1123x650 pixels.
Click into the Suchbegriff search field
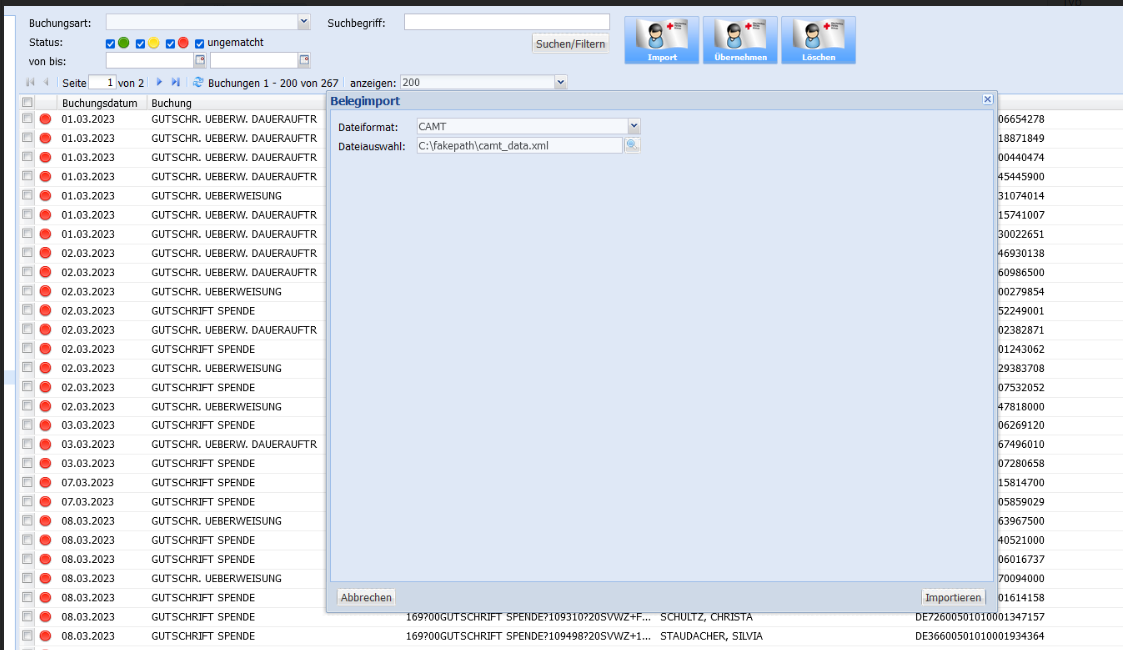point(506,22)
